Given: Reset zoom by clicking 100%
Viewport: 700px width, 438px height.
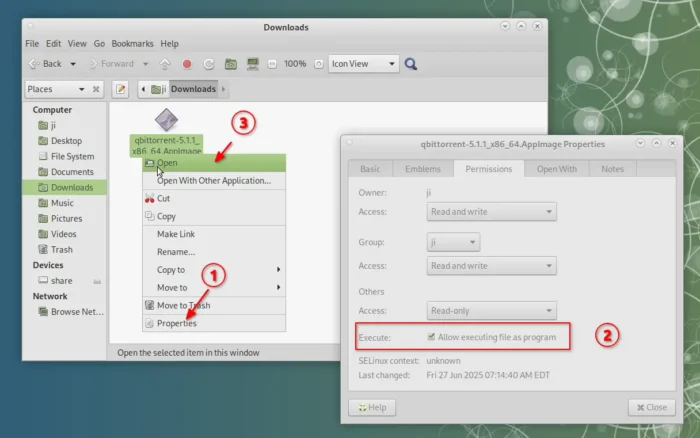Looking at the screenshot, I should 295,64.
